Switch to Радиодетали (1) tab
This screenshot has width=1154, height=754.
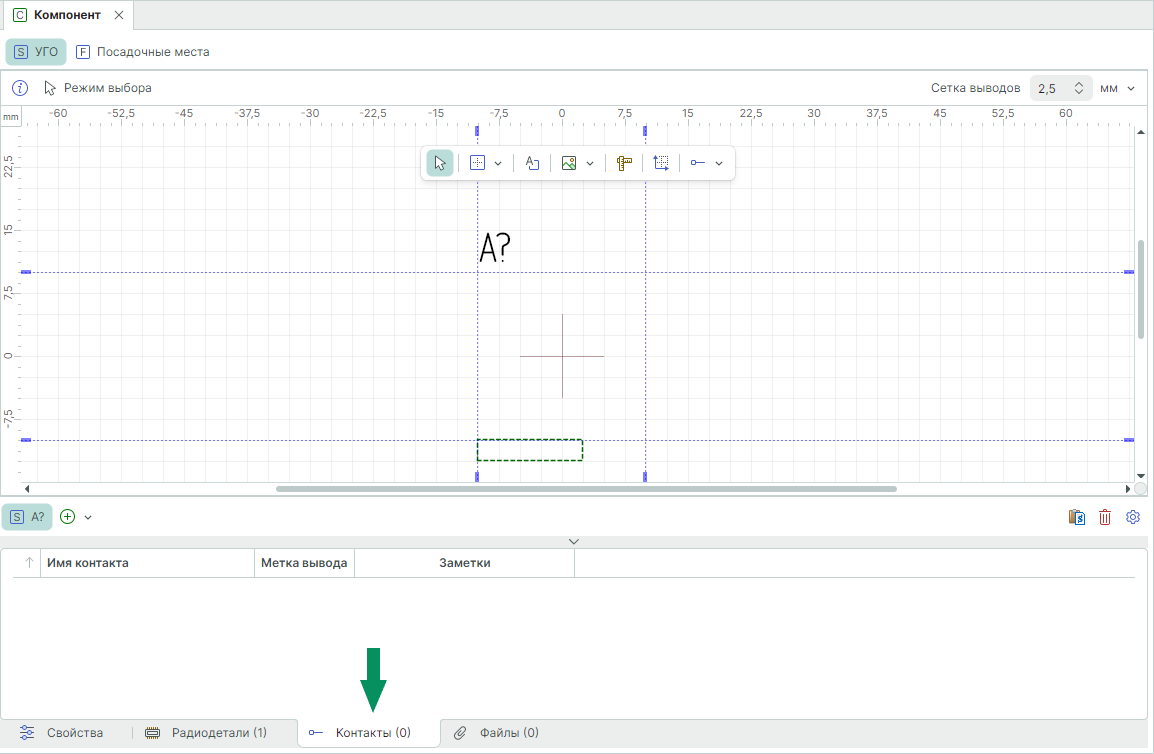[206, 733]
